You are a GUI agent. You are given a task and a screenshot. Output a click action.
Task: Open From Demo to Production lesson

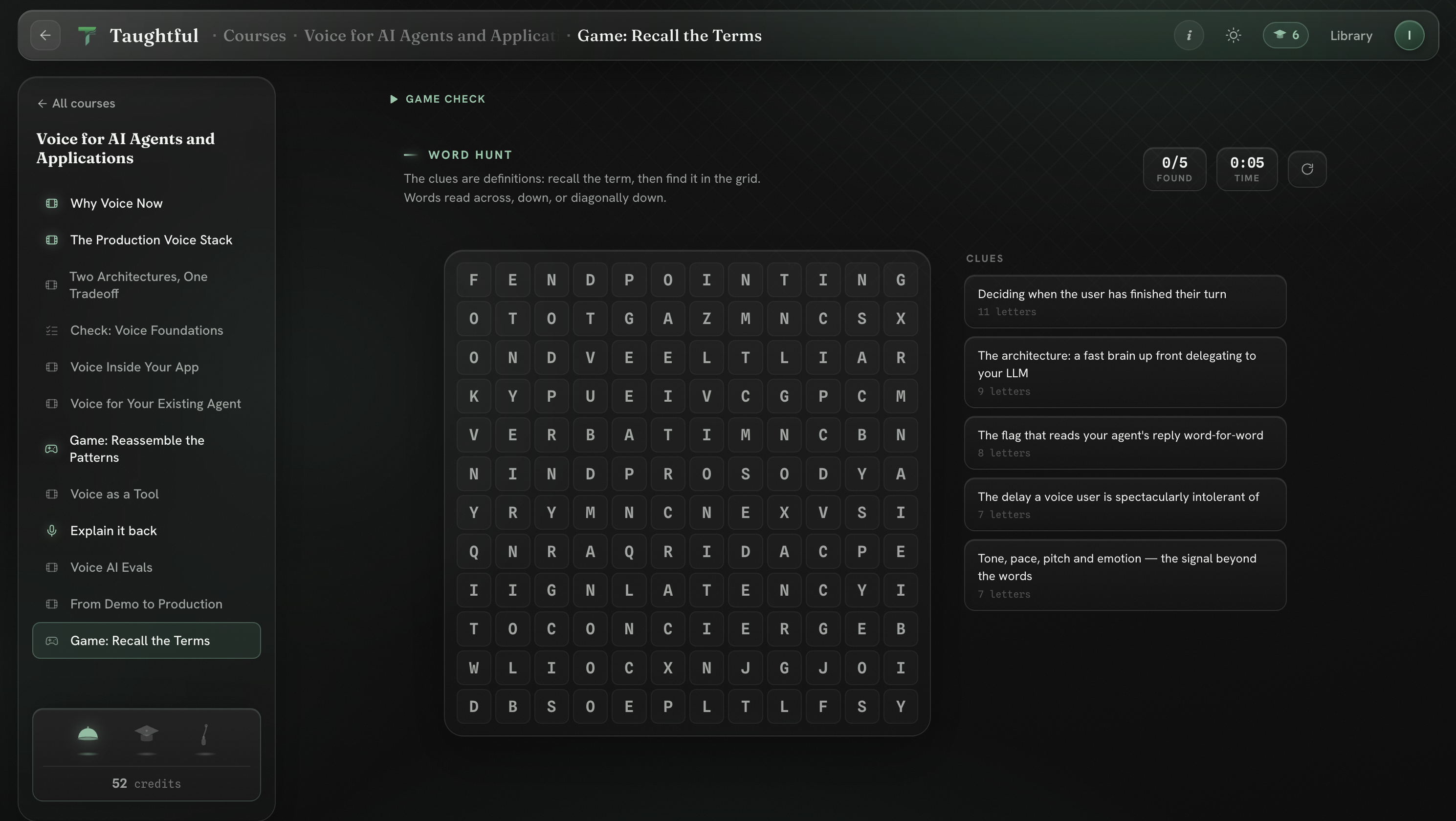pos(146,605)
